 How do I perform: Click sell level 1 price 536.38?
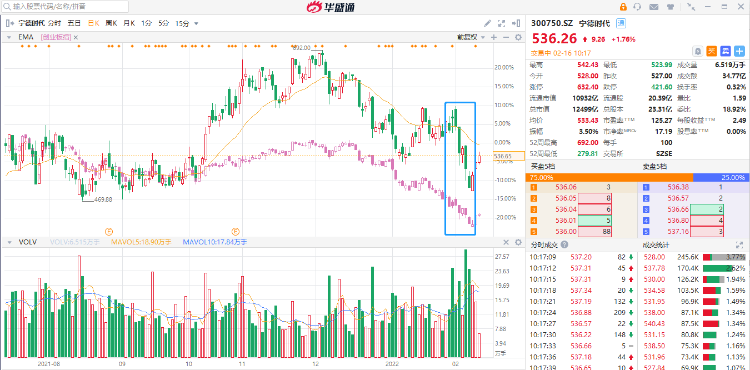678,188
